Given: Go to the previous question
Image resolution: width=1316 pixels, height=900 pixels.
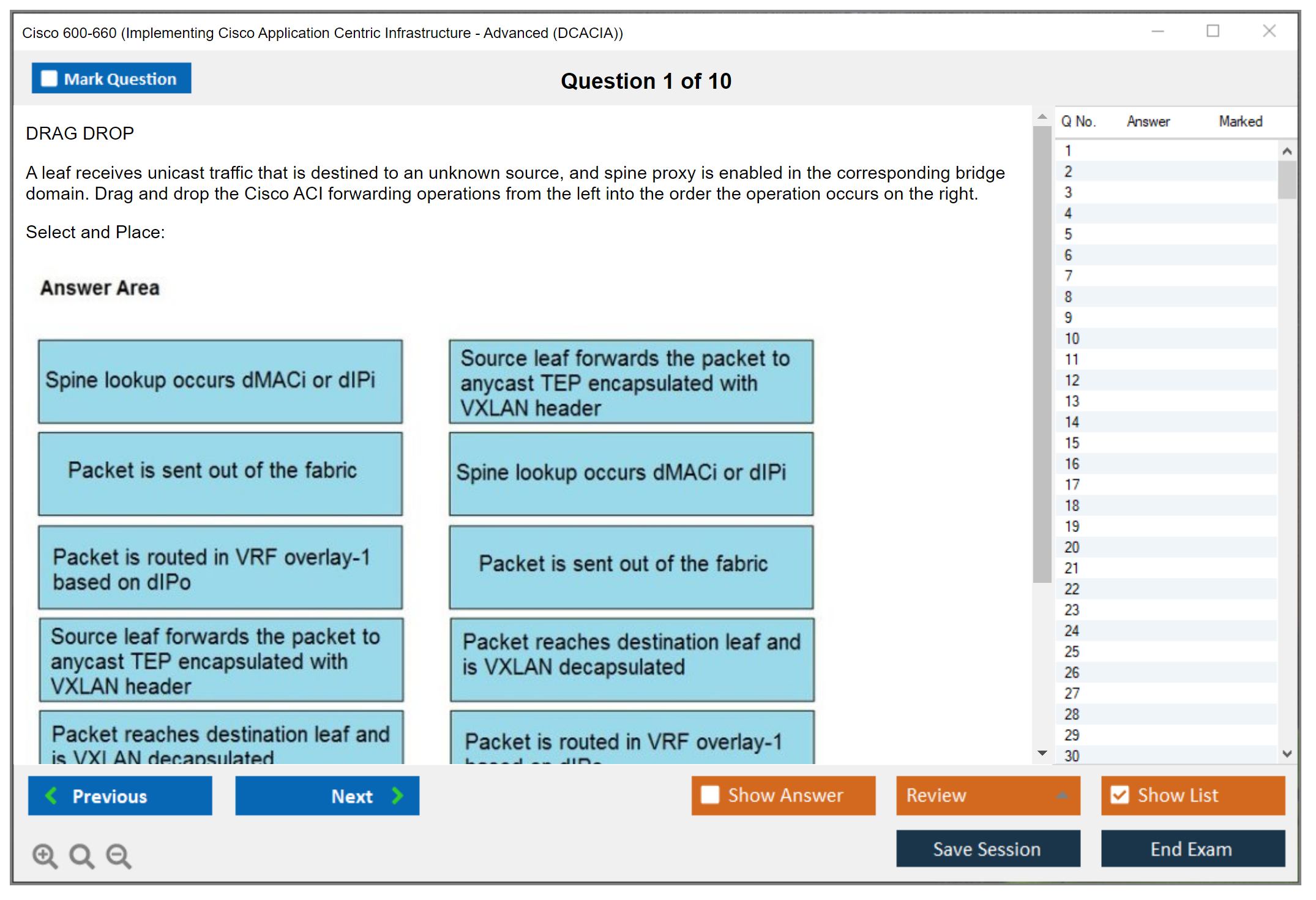Looking at the screenshot, I should 120,795.
